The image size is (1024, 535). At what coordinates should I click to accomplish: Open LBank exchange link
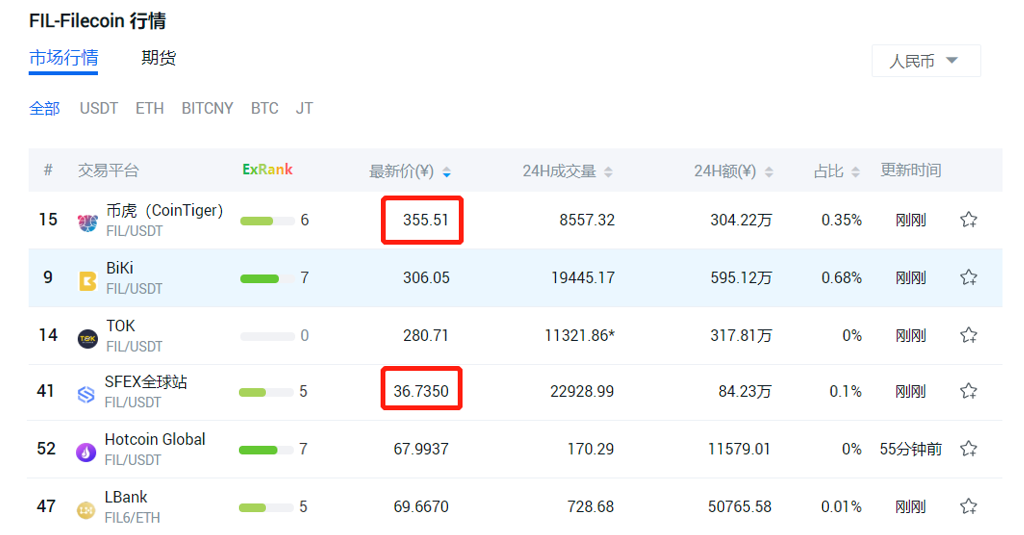(x=126, y=496)
